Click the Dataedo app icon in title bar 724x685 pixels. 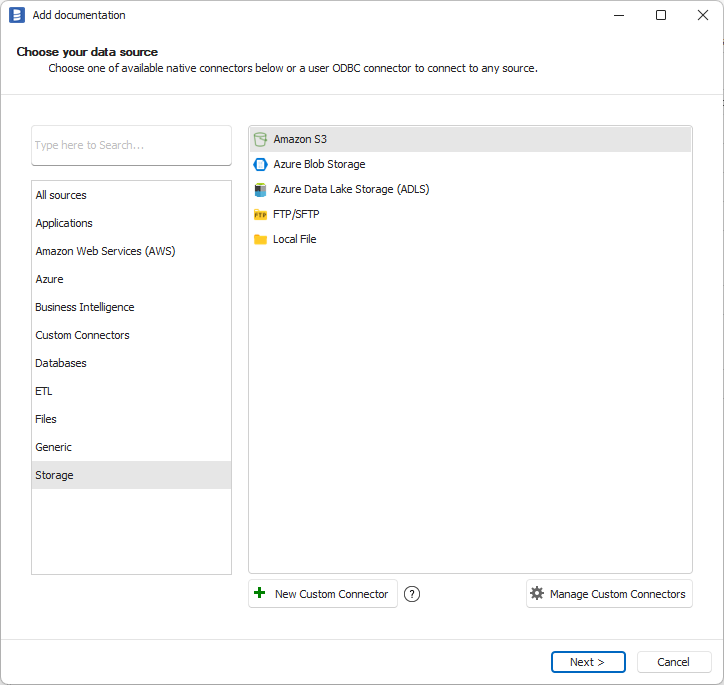pyautogui.click(x=17, y=15)
